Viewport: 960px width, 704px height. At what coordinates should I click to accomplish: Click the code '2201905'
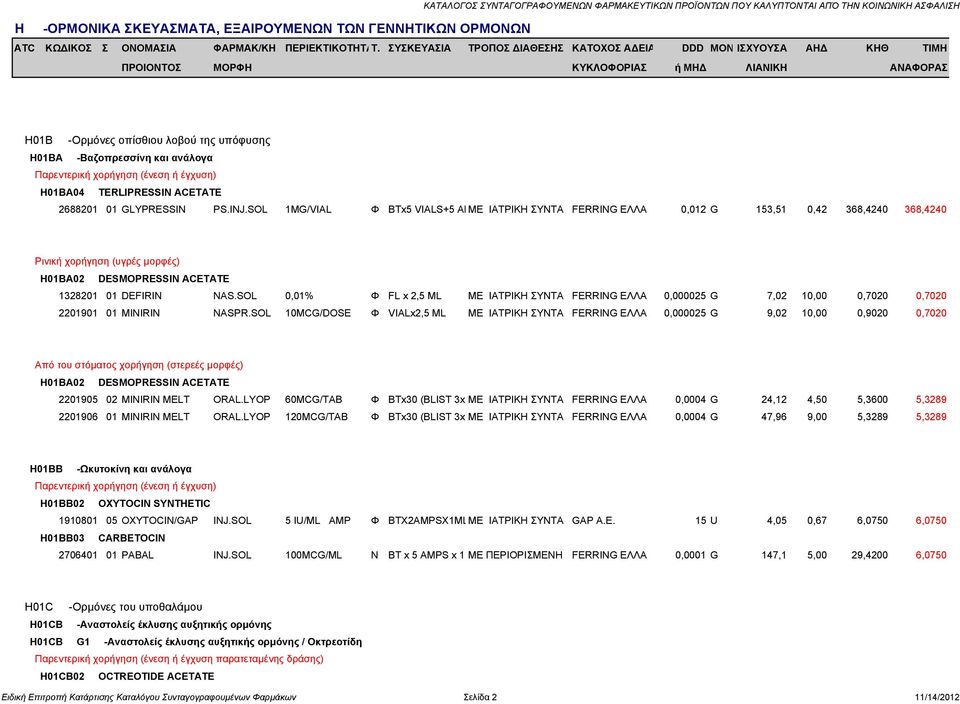pos(78,400)
